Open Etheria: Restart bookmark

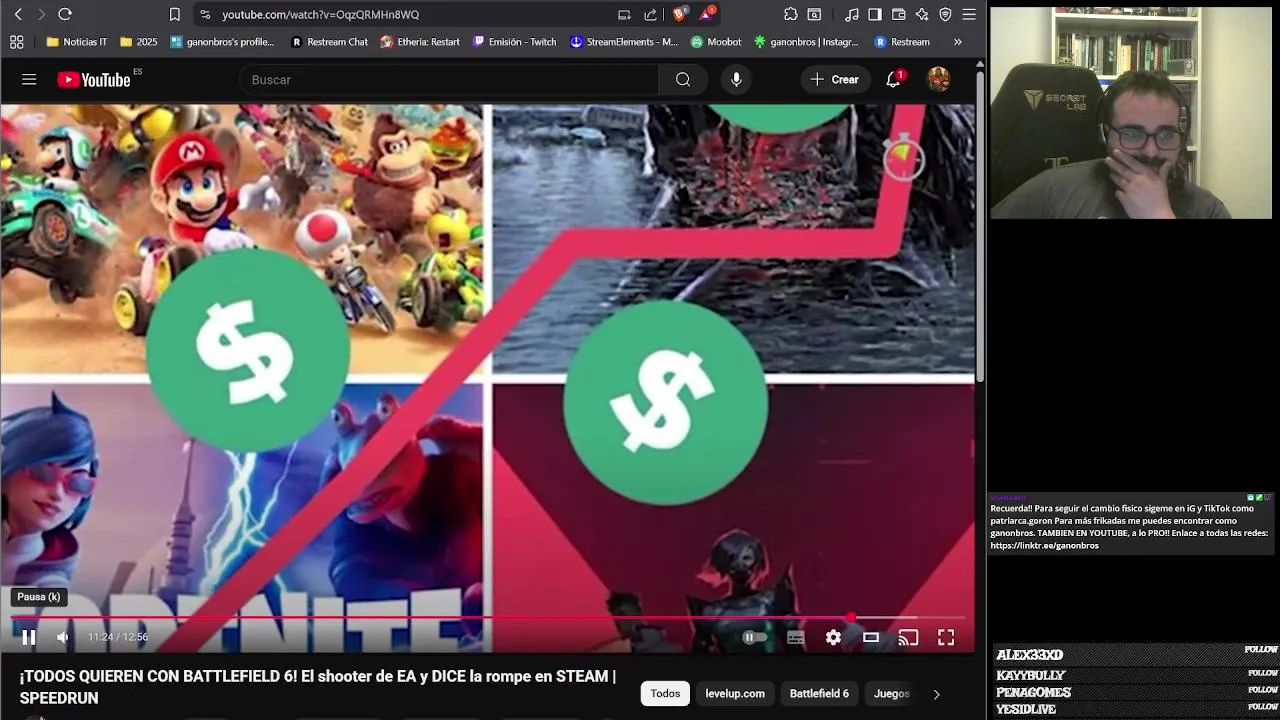point(420,42)
